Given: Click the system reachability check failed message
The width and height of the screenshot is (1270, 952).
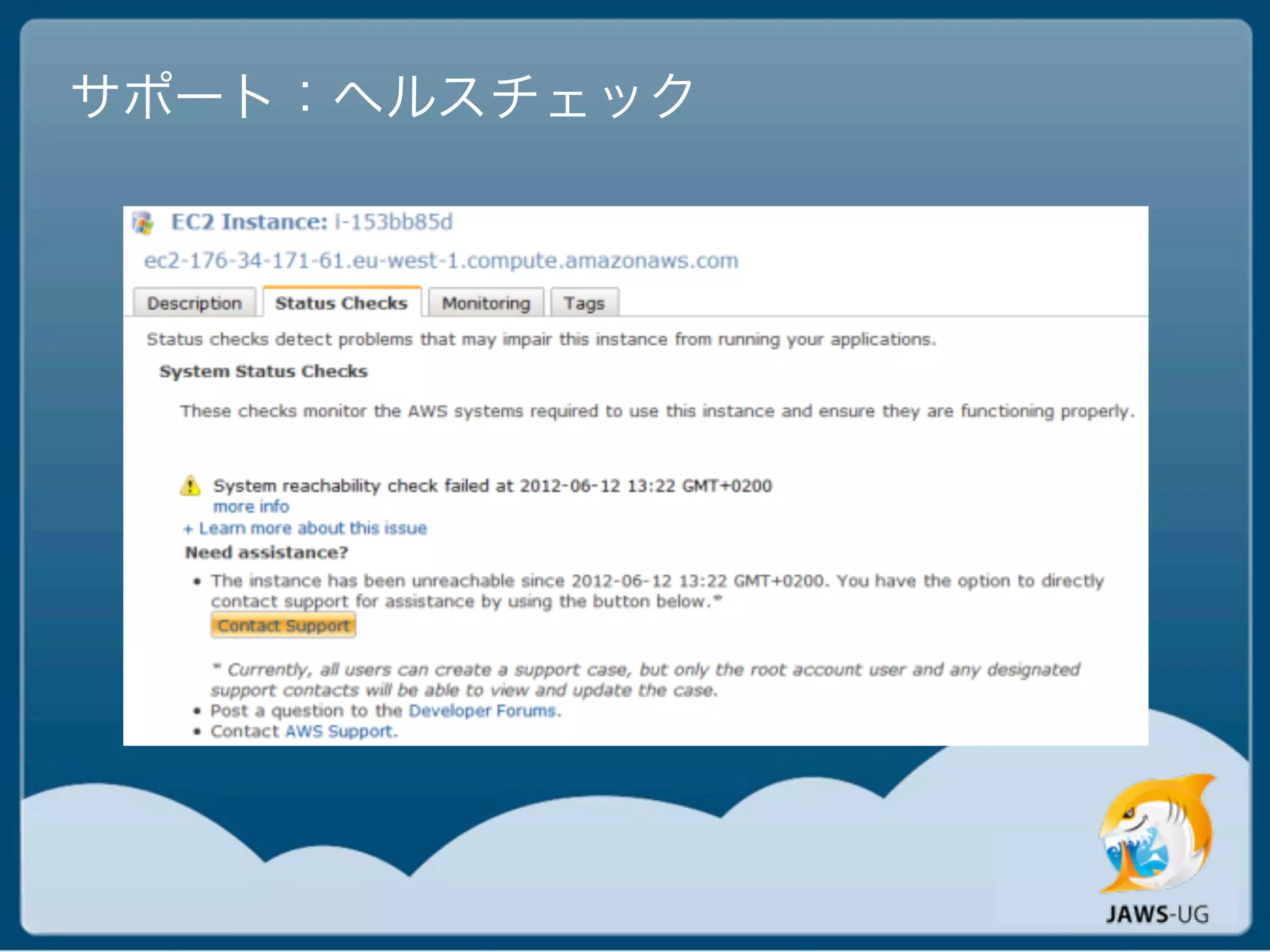Looking at the screenshot, I should click(x=492, y=485).
